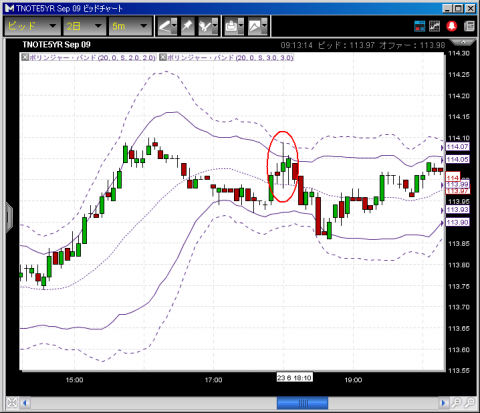Viewport: 480px width, 413px height.
Task: Open the chart style icon
Action: (x=258, y=26)
